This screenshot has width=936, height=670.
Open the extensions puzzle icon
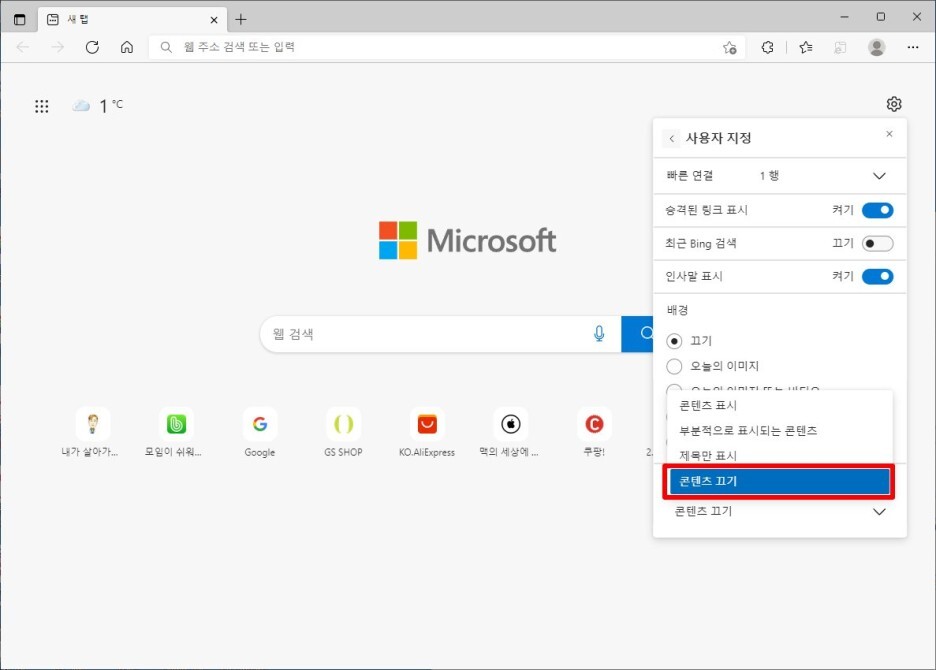point(768,47)
